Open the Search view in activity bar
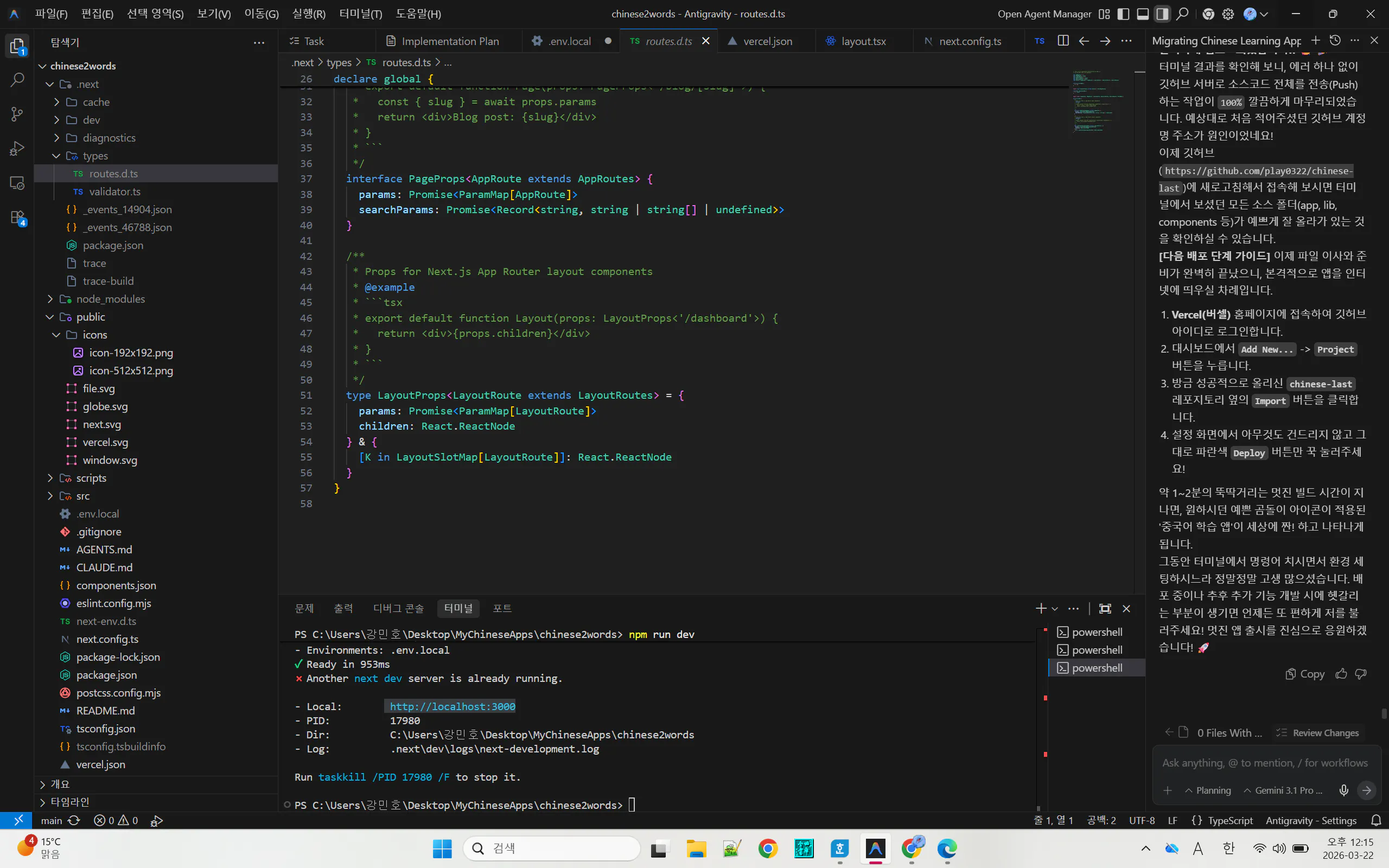1389x868 pixels. [17, 80]
